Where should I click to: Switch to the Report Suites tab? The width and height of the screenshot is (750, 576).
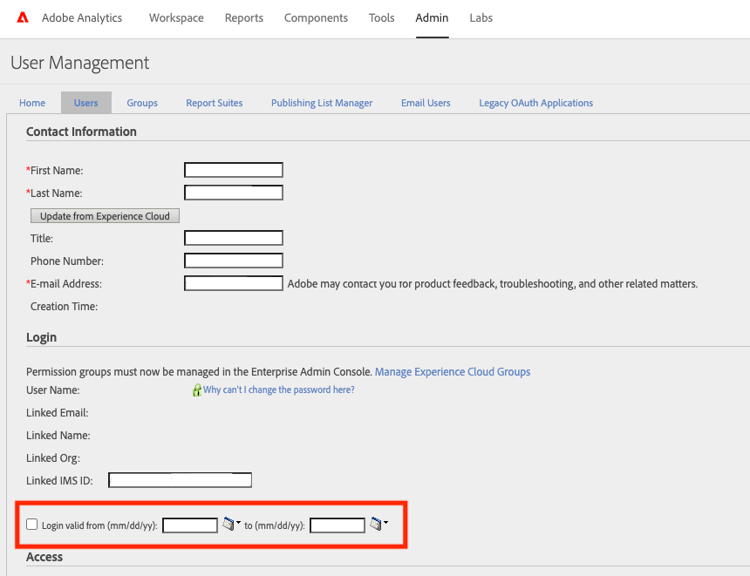(x=214, y=103)
